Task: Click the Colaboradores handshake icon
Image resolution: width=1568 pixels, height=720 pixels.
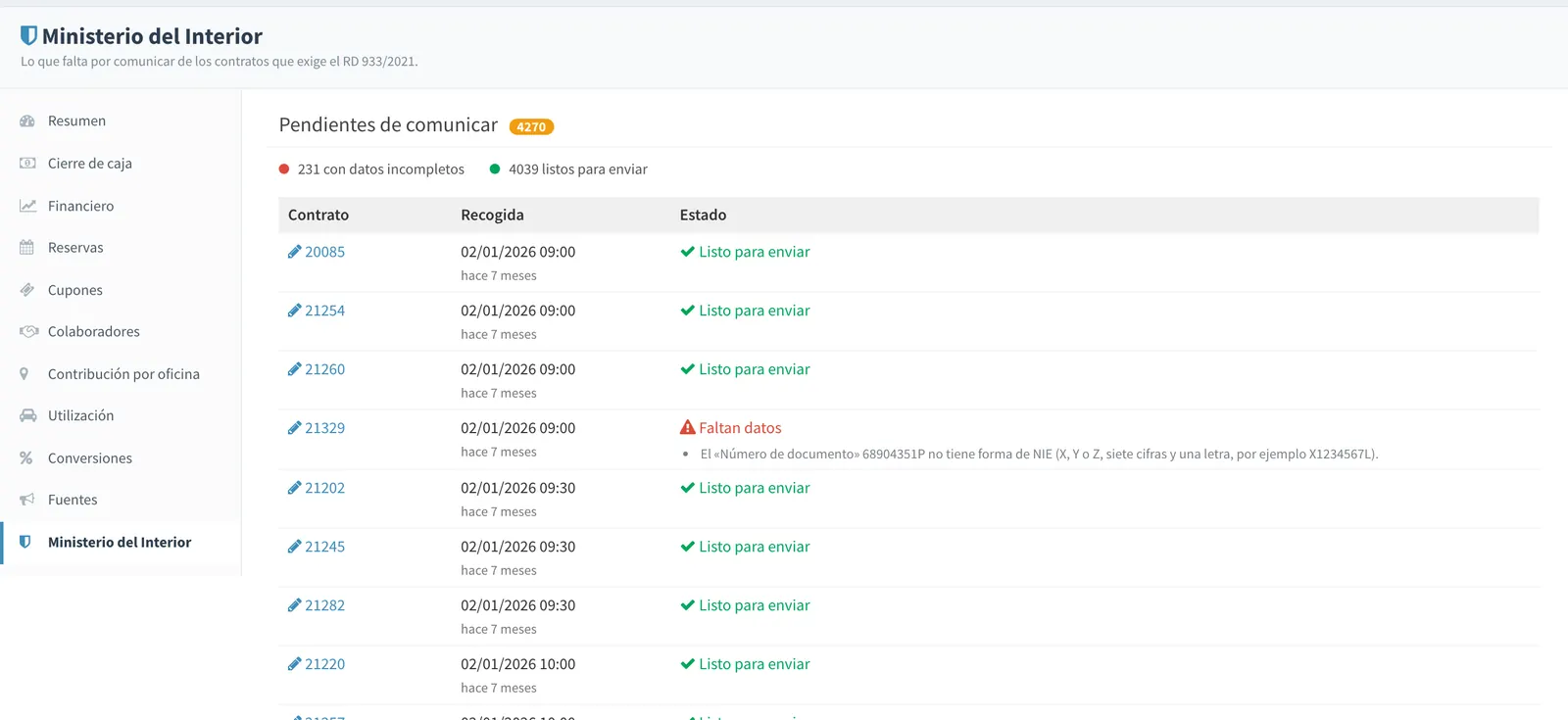Action: pos(28,332)
